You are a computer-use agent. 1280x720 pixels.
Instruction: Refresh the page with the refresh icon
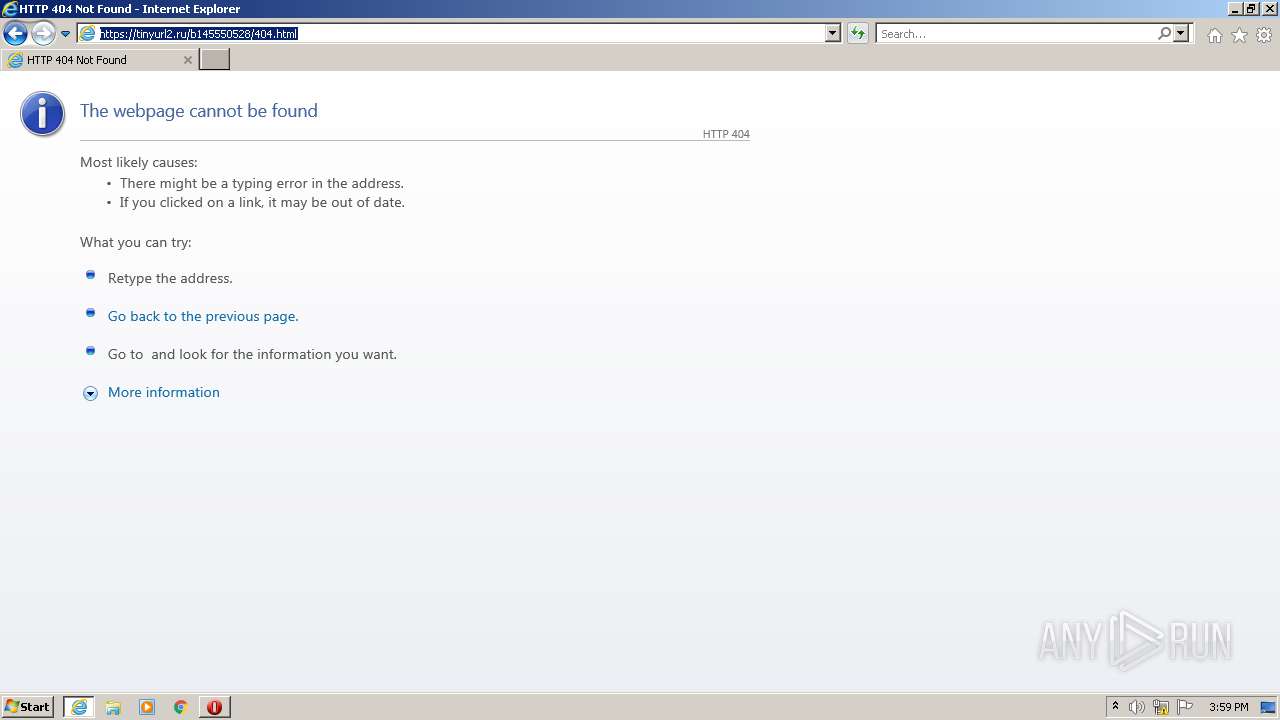(857, 33)
